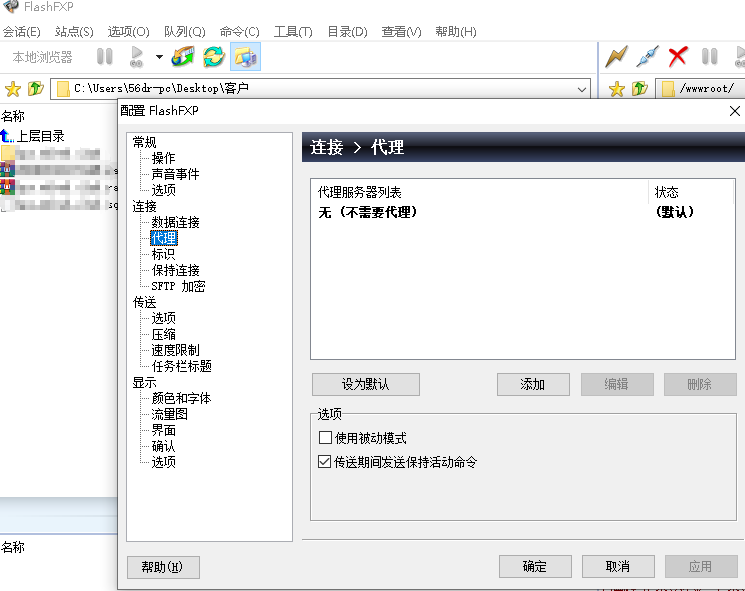This screenshot has height=591, width=745.
Task: Select 速度限制 in the settings tree
Action: point(175,350)
